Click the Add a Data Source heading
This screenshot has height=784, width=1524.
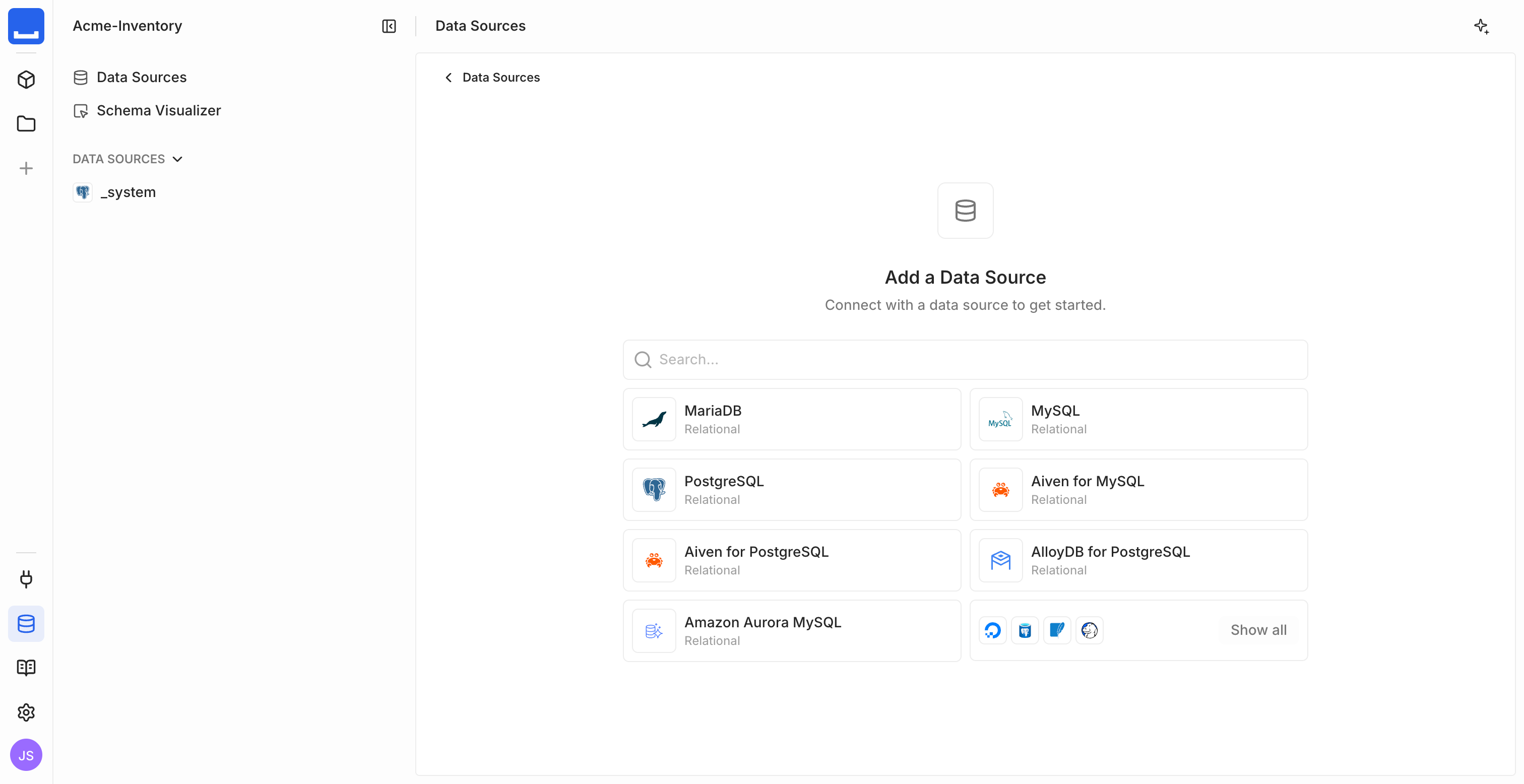965,278
